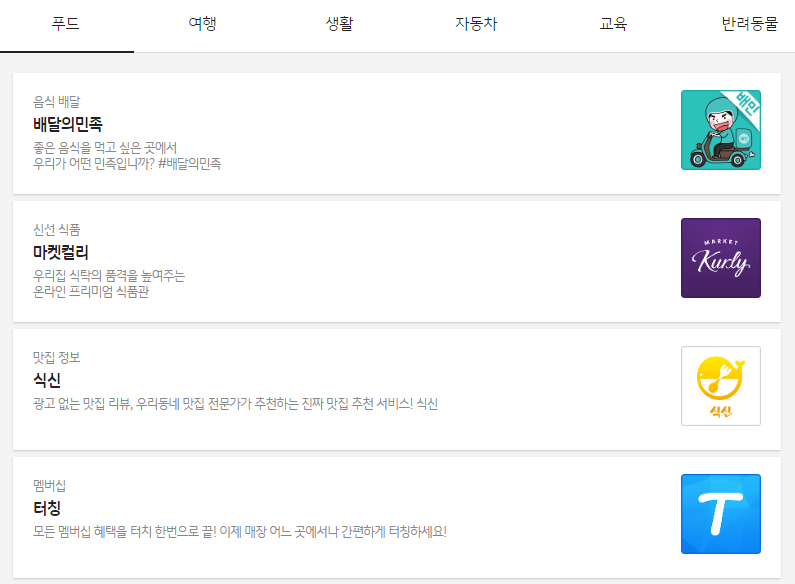The height and width of the screenshot is (584, 795).
Task: Open the 식신 yellow whale logo
Action: (x=720, y=386)
